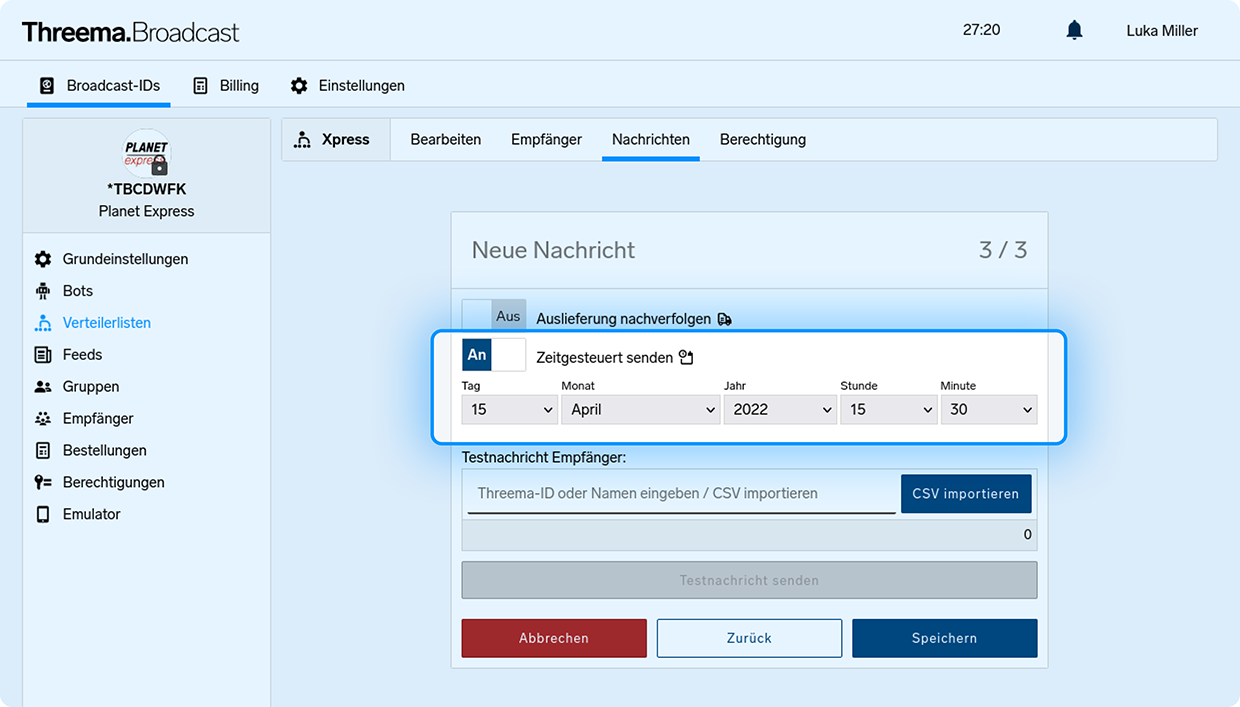Screen dimensions: 1240x707
Task: Select the Nachrichten tab
Action: tap(651, 140)
